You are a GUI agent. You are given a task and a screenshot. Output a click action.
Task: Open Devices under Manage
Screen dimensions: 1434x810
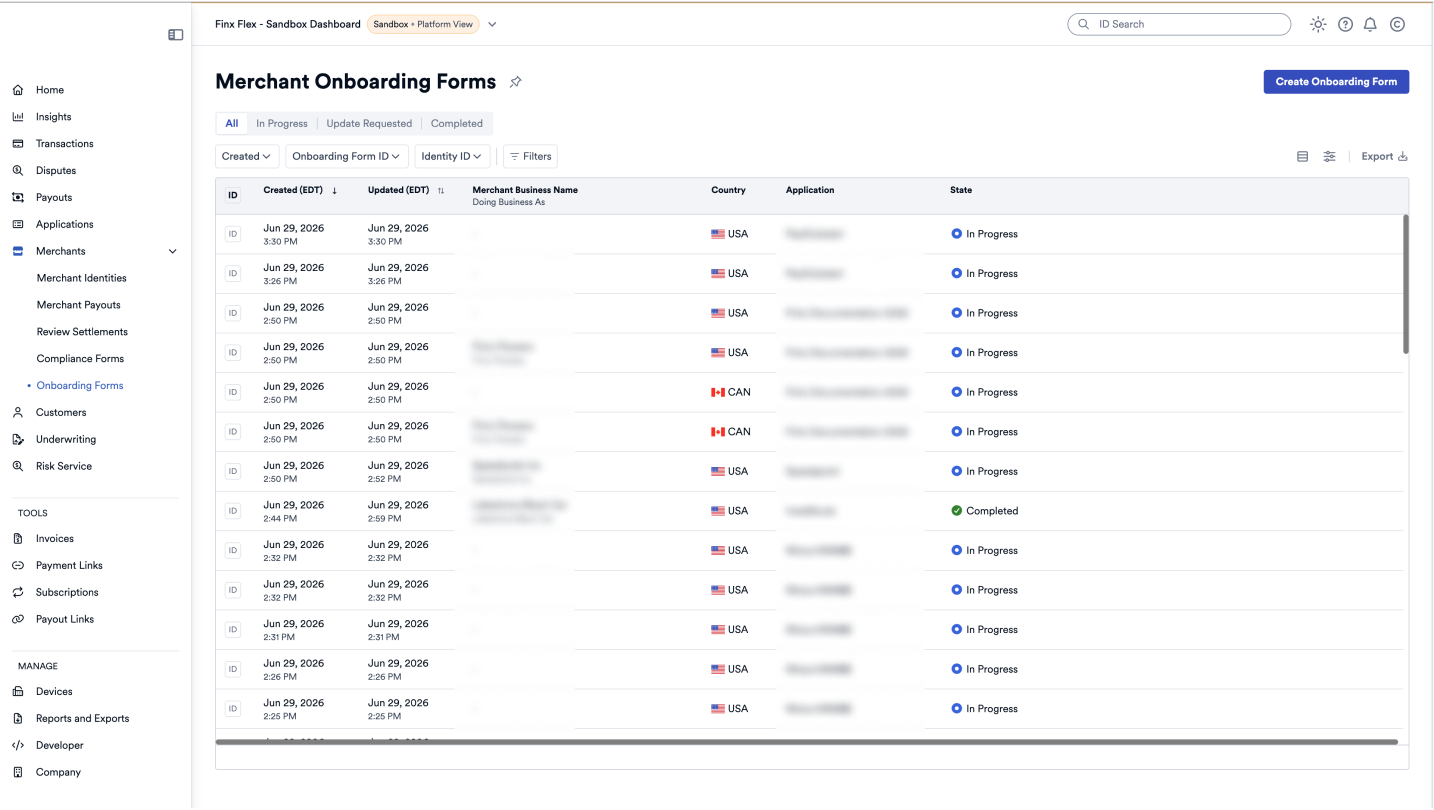point(54,692)
